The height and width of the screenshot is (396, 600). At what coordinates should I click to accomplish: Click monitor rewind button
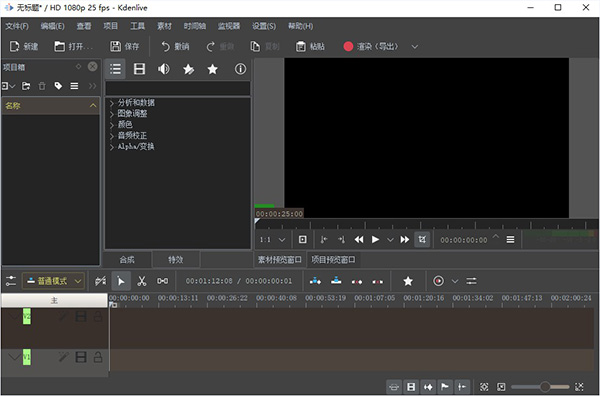(359, 240)
